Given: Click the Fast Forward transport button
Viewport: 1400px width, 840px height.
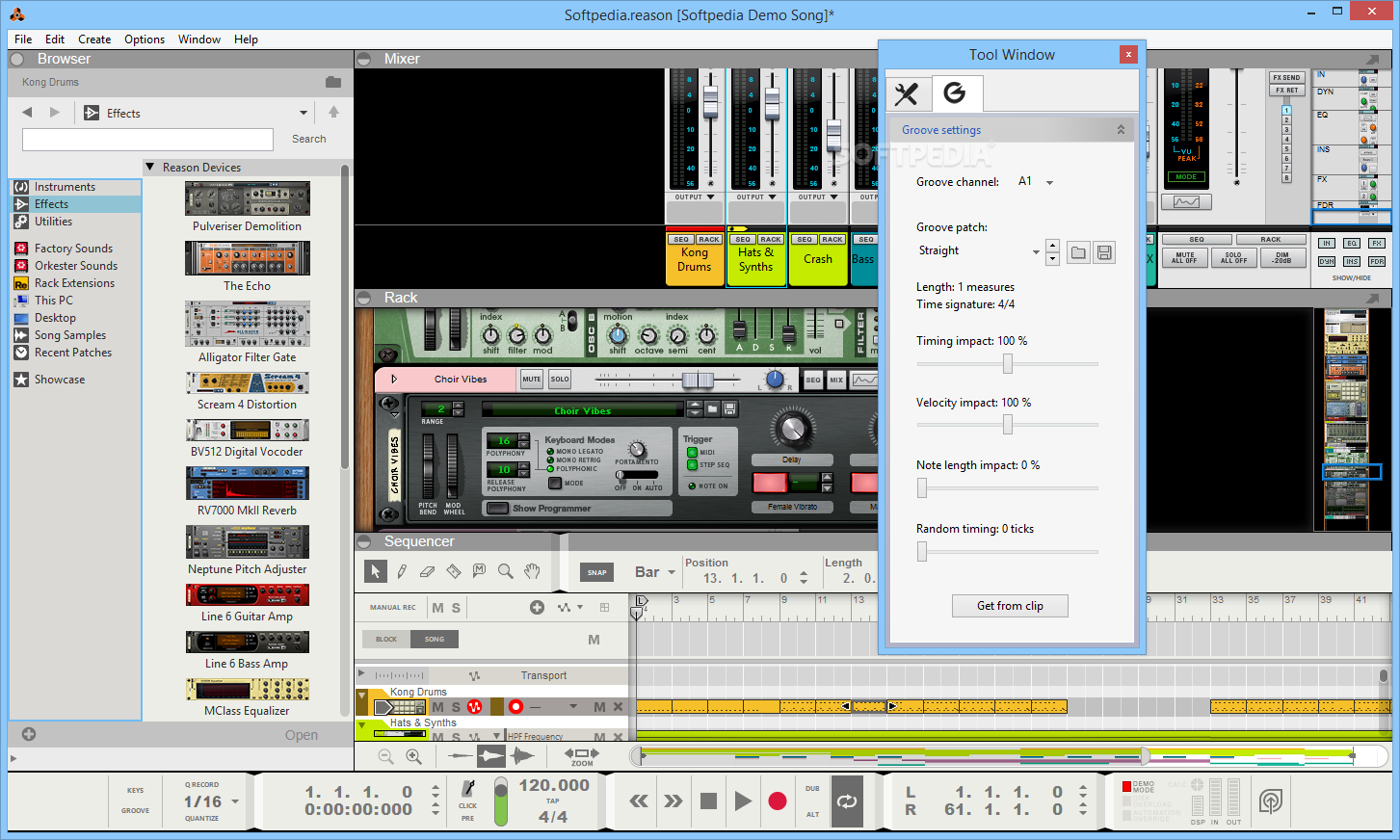Looking at the screenshot, I should tap(674, 801).
